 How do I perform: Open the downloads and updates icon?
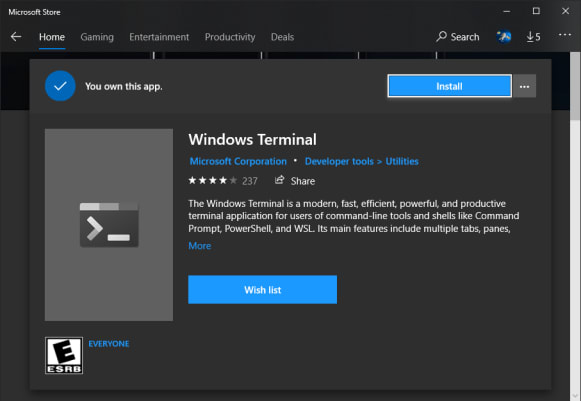(533, 37)
